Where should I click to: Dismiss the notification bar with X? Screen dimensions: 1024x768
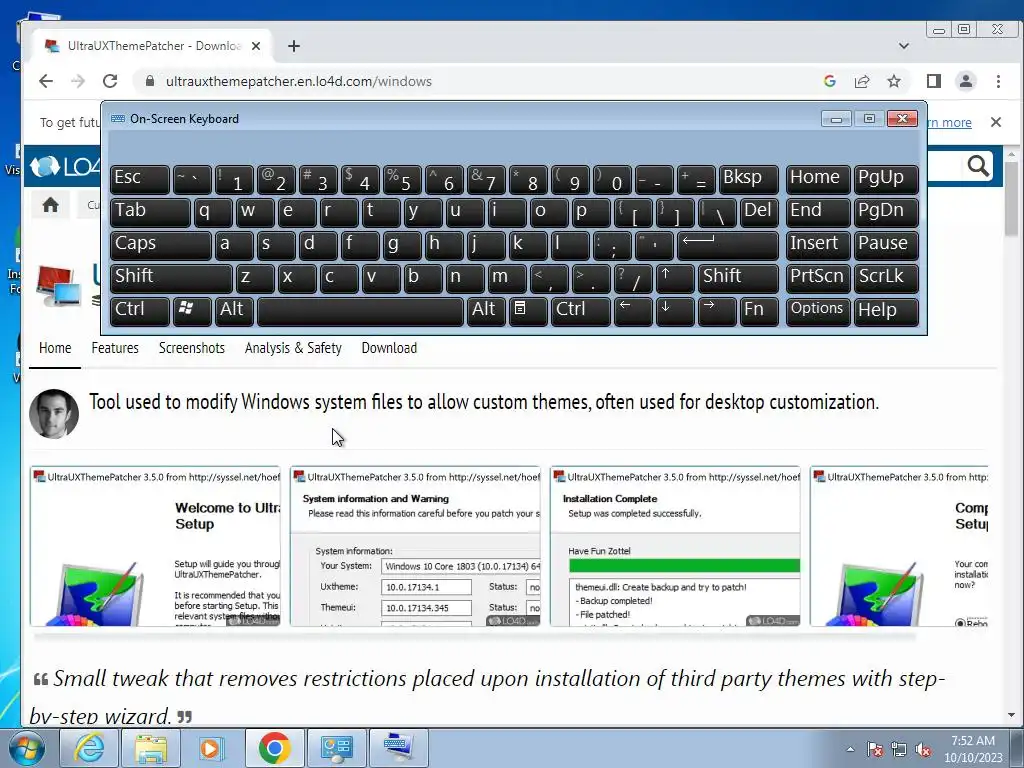point(996,122)
